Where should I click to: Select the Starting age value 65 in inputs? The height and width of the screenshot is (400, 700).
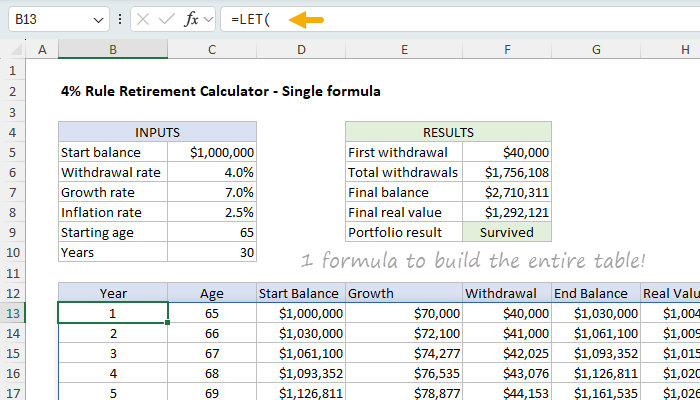point(212,233)
